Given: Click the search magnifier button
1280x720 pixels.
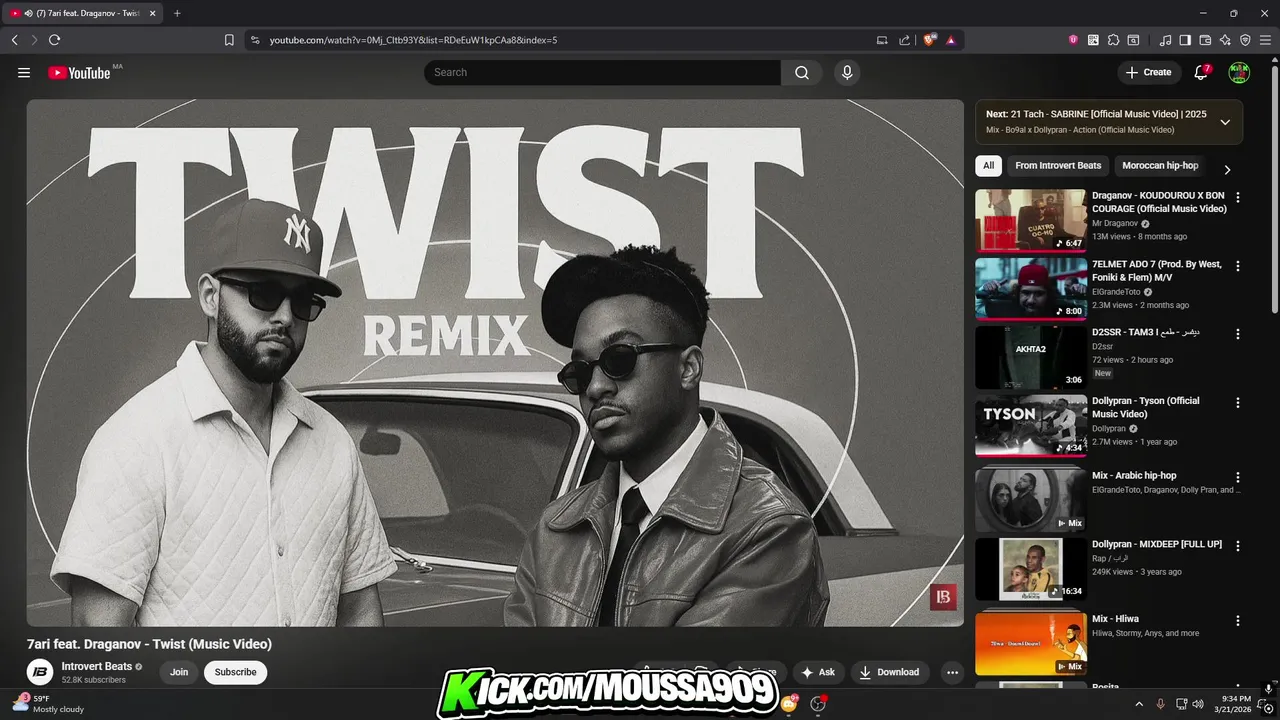Looking at the screenshot, I should point(802,72).
